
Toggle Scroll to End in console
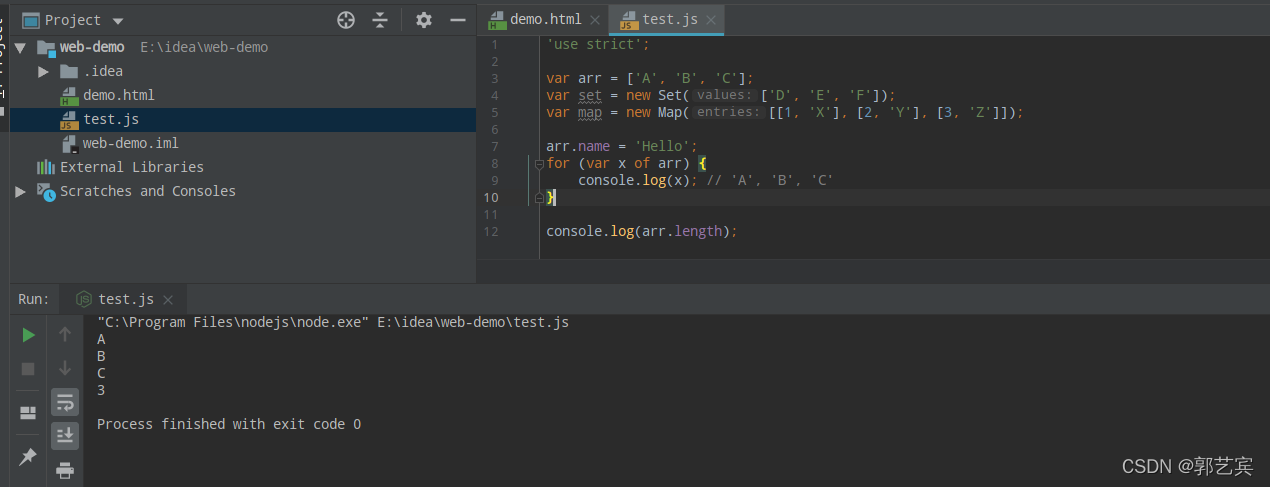pos(65,435)
